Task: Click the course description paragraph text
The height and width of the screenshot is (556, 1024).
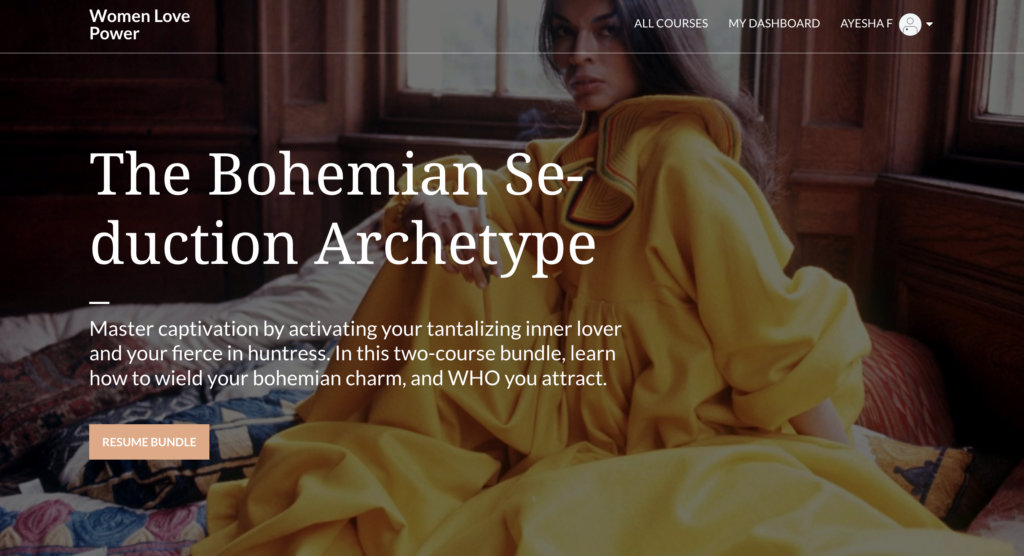Action: 356,353
